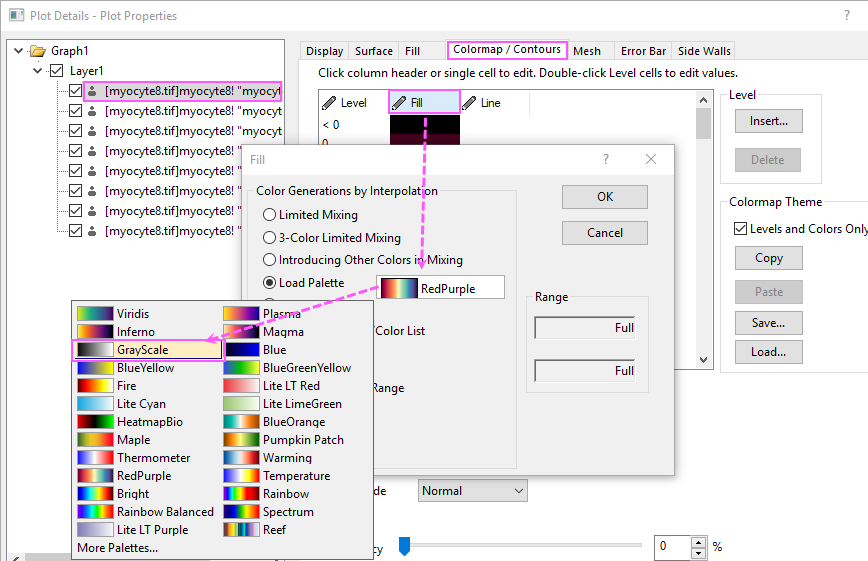868x561 pixels.
Task: Click the Insert... level button
Action: point(768,121)
